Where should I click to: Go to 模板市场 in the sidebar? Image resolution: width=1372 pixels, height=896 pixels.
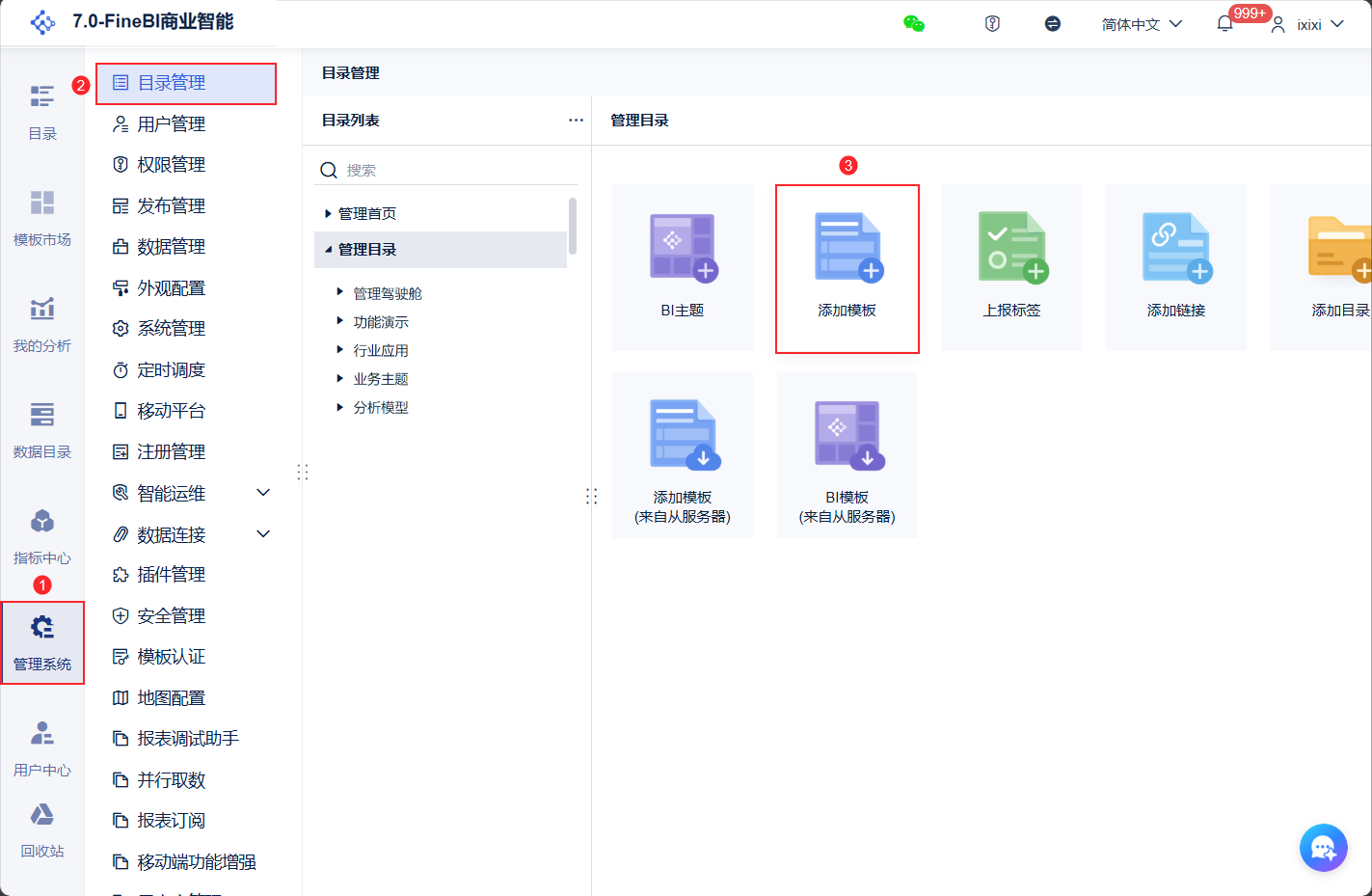pos(42,218)
